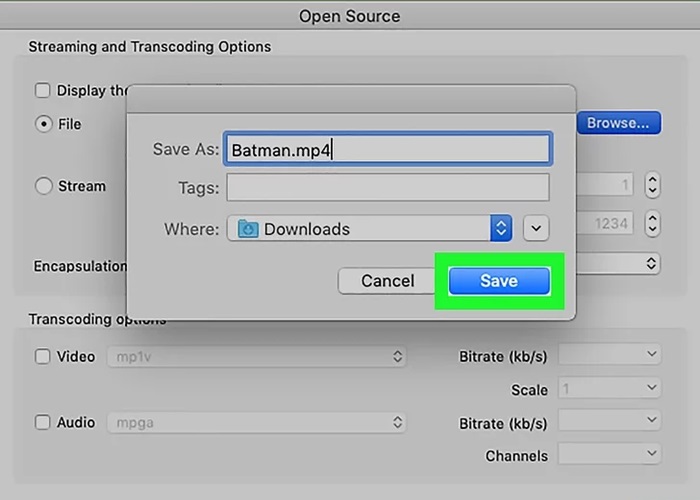Open the video Bitrate (kb/s) dropdown
Image resolution: width=700 pixels, height=500 pixels.
click(x=609, y=355)
